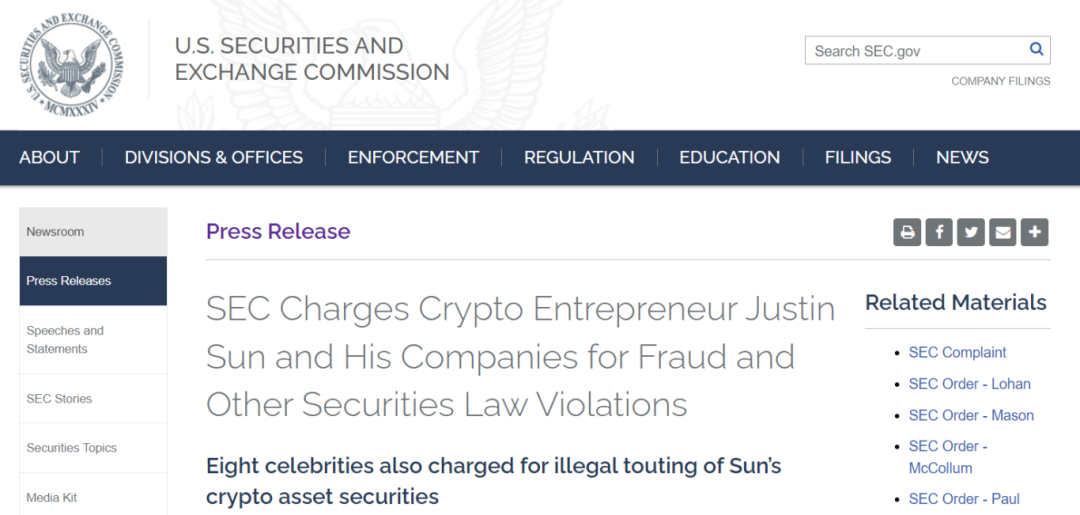
Task: Open SEC Order - Lohan link
Action: (970, 384)
